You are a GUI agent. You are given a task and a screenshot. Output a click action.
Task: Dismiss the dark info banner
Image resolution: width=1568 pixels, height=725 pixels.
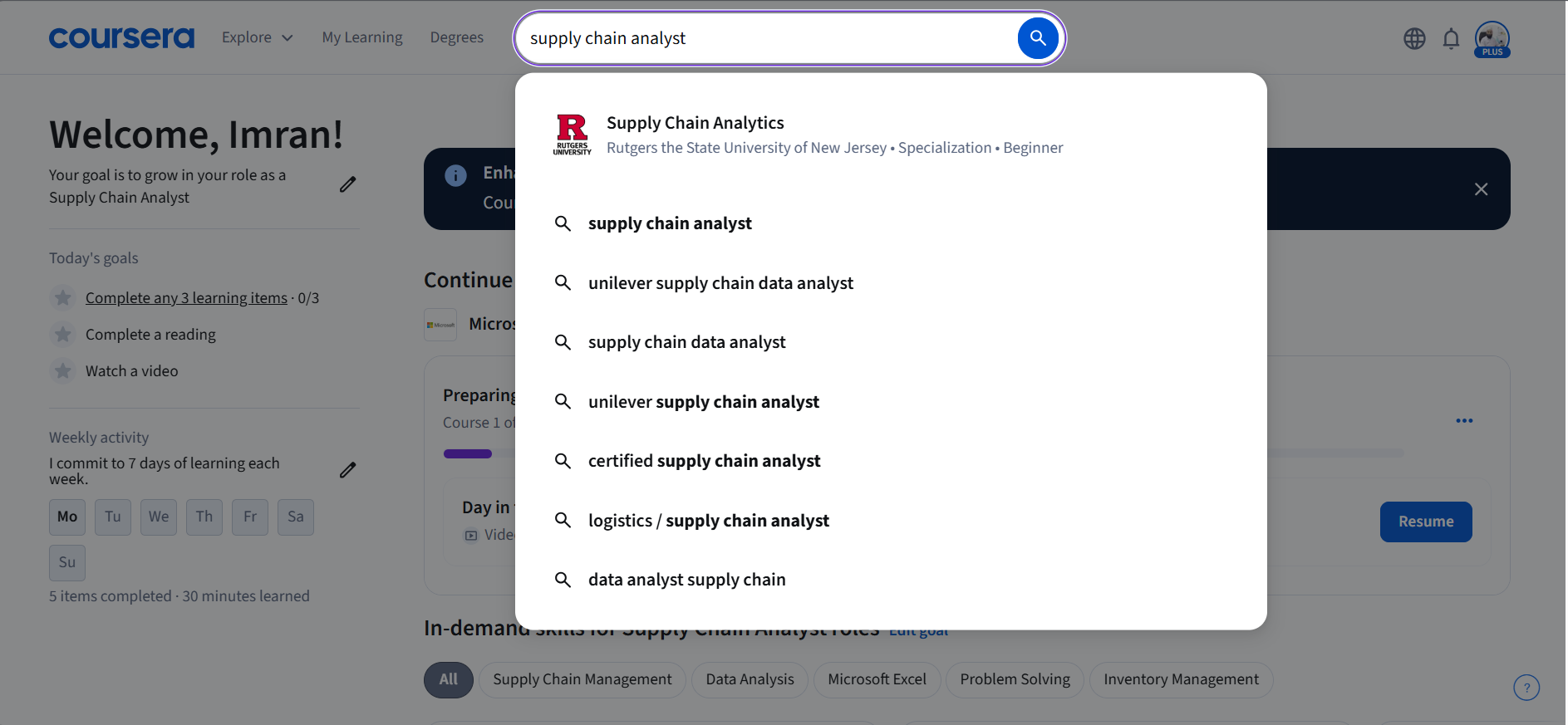(x=1481, y=189)
